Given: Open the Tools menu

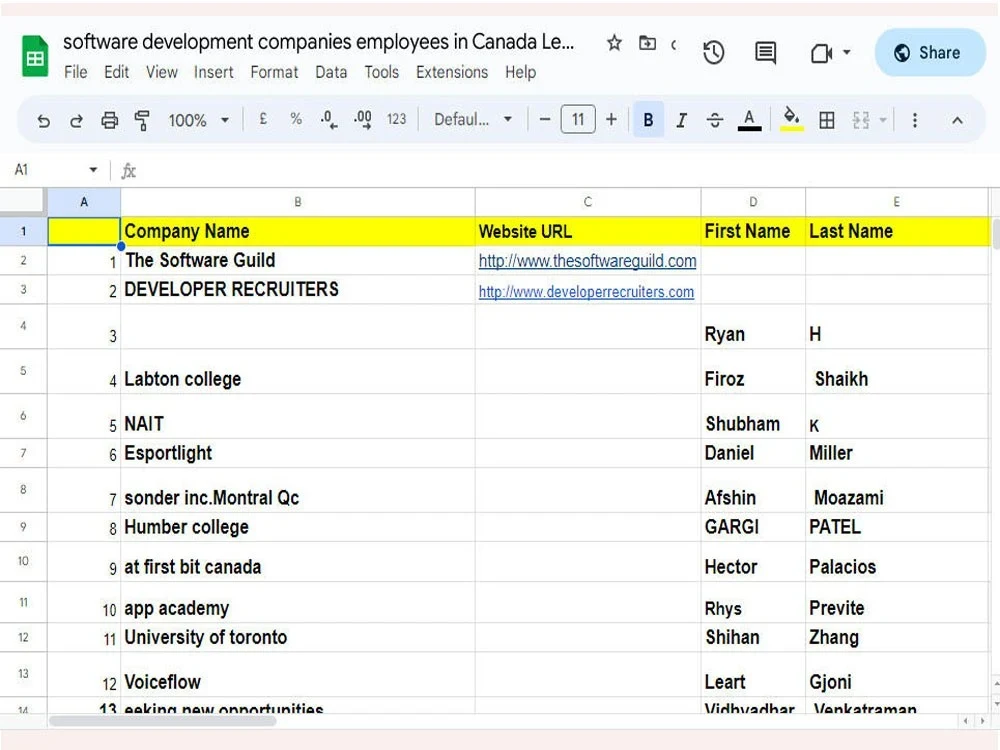Looking at the screenshot, I should tap(381, 72).
